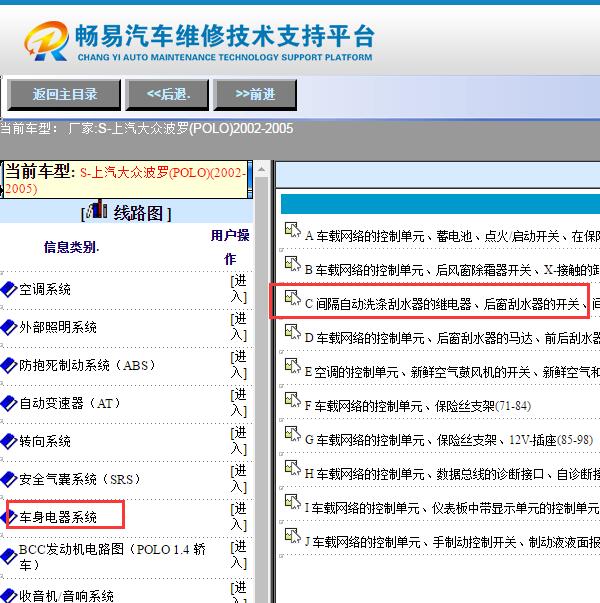Open diagram H 数据总线的诊断接口
600x603 pixels.
tap(452, 474)
